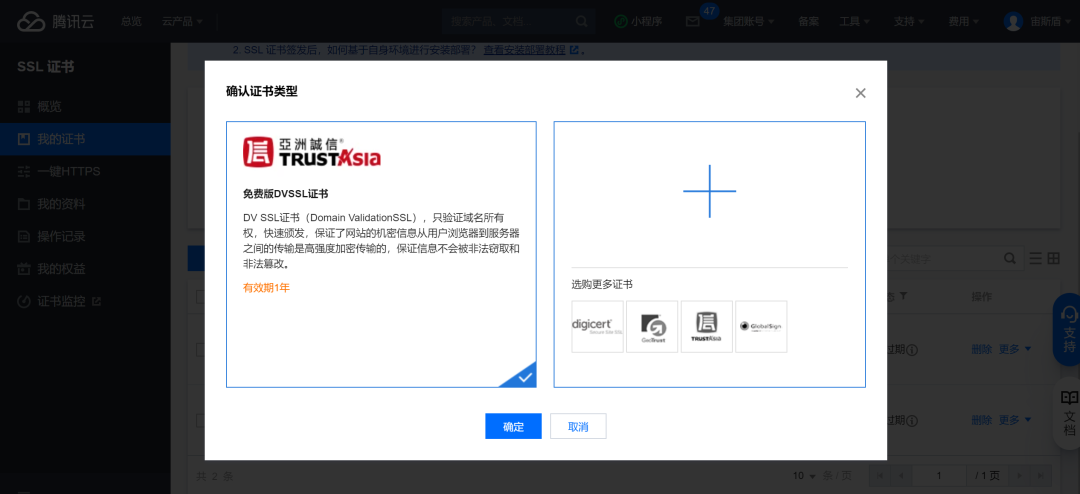
Task: Expand the 支持 dropdown in the top bar
Action: 909,21
